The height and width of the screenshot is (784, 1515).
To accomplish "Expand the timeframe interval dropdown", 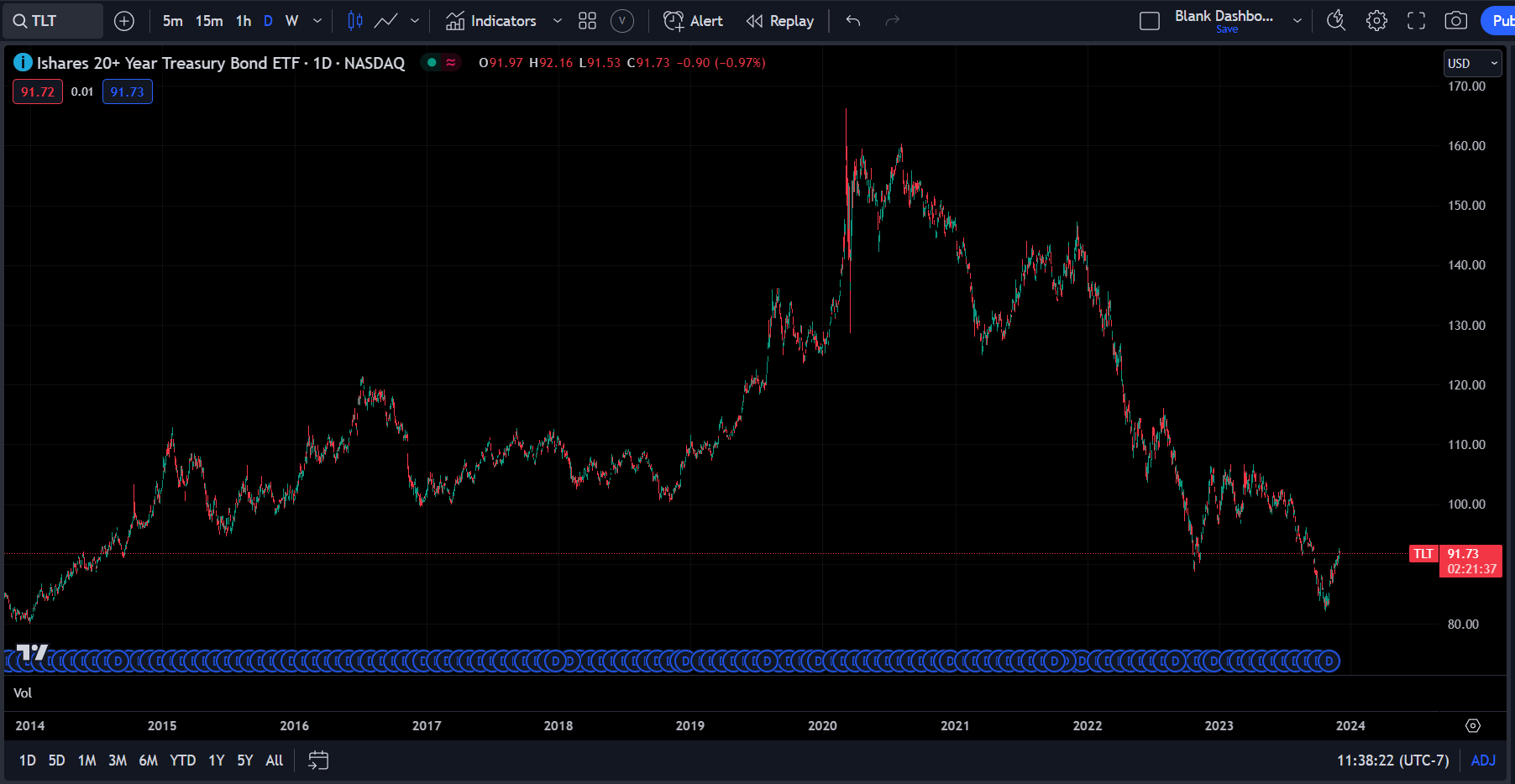I will [x=317, y=21].
